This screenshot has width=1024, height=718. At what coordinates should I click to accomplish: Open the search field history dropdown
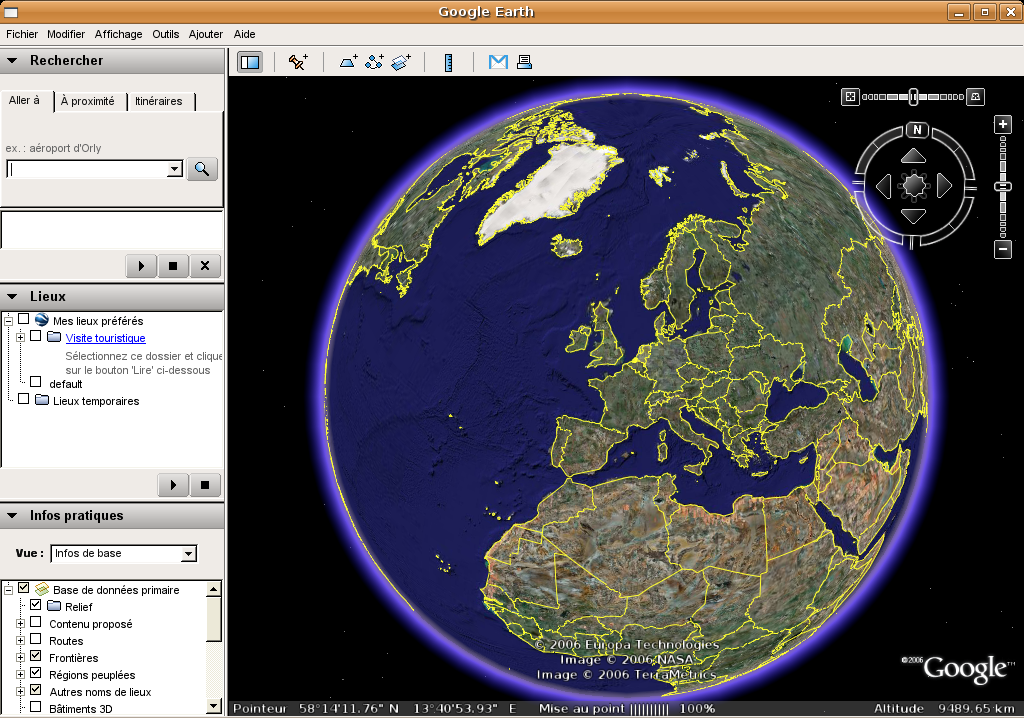point(174,169)
